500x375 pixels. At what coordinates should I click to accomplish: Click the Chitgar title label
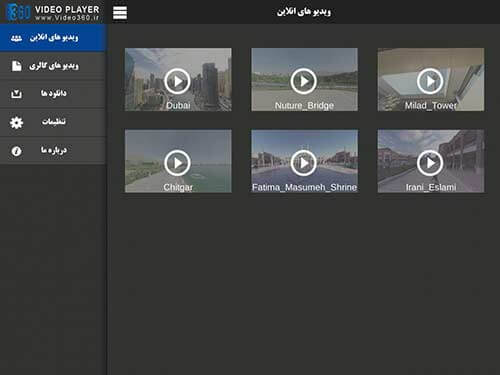(178, 187)
